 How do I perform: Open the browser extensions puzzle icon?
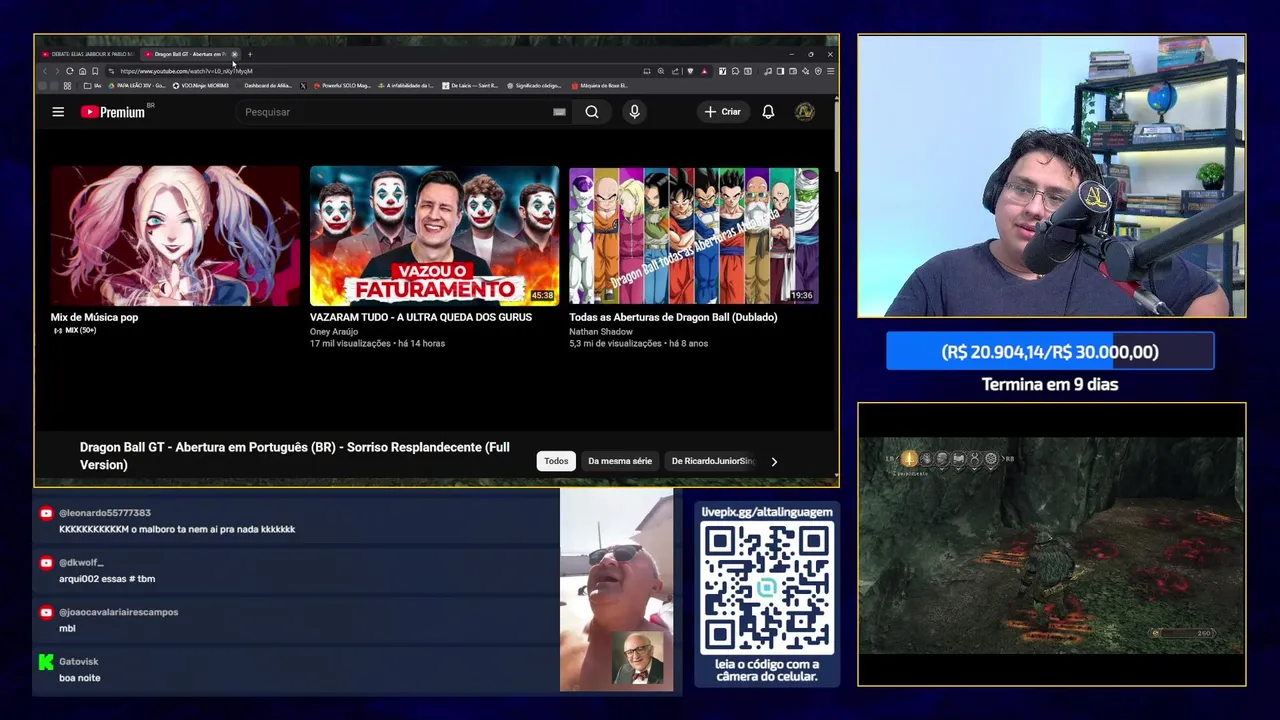(x=735, y=71)
